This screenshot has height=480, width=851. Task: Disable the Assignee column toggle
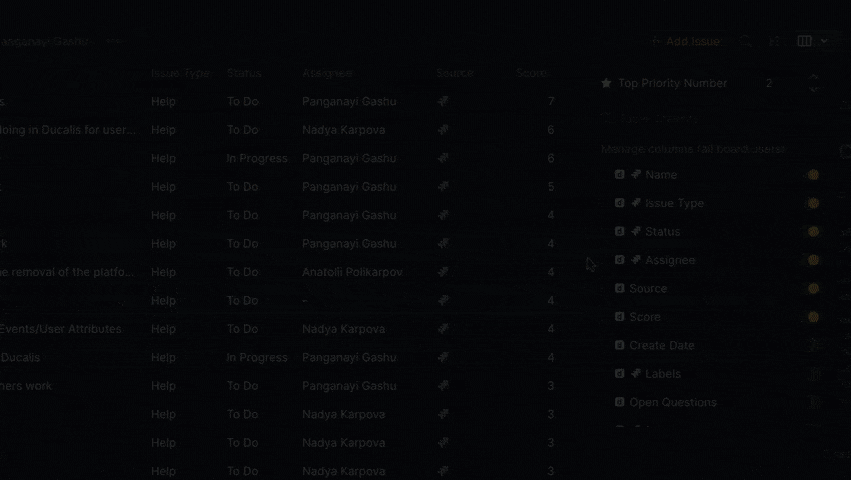(x=813, y=260)
